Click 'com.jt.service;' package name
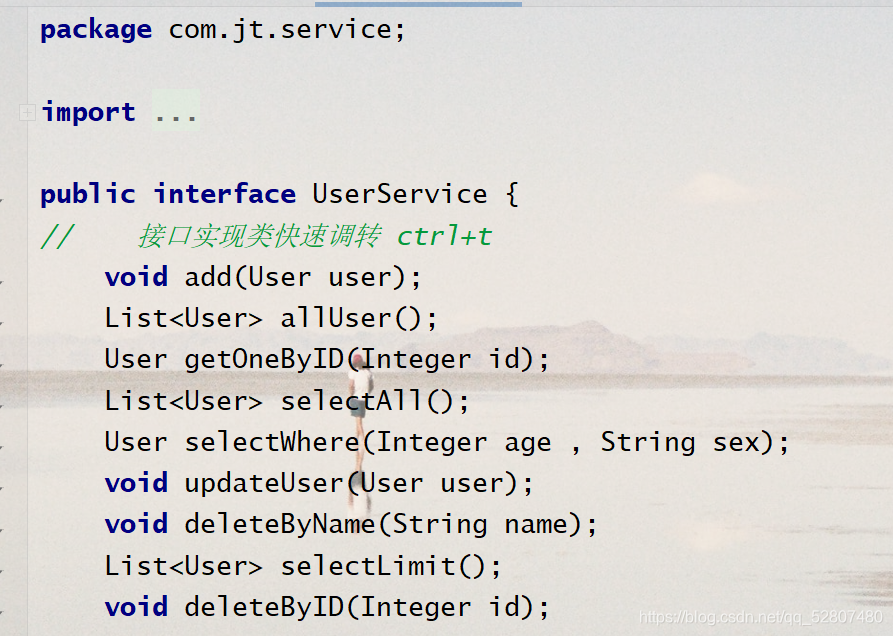Screen dimensions: 893x636 point(287,29)
